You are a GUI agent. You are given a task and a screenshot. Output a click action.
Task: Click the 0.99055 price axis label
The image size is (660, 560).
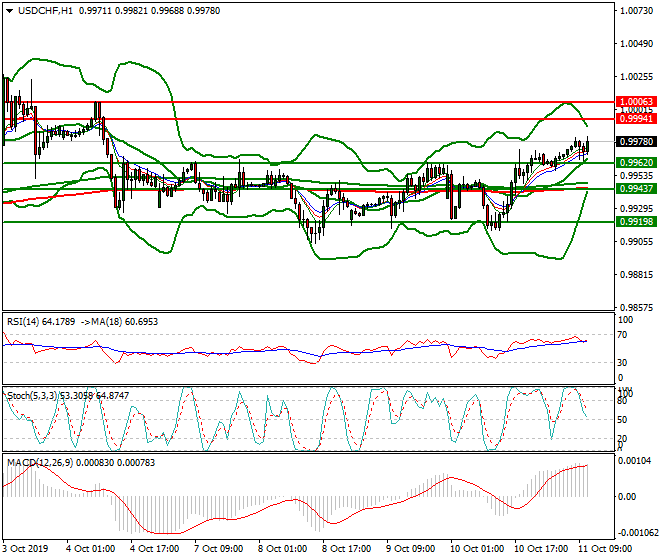[x=636, y=241]
